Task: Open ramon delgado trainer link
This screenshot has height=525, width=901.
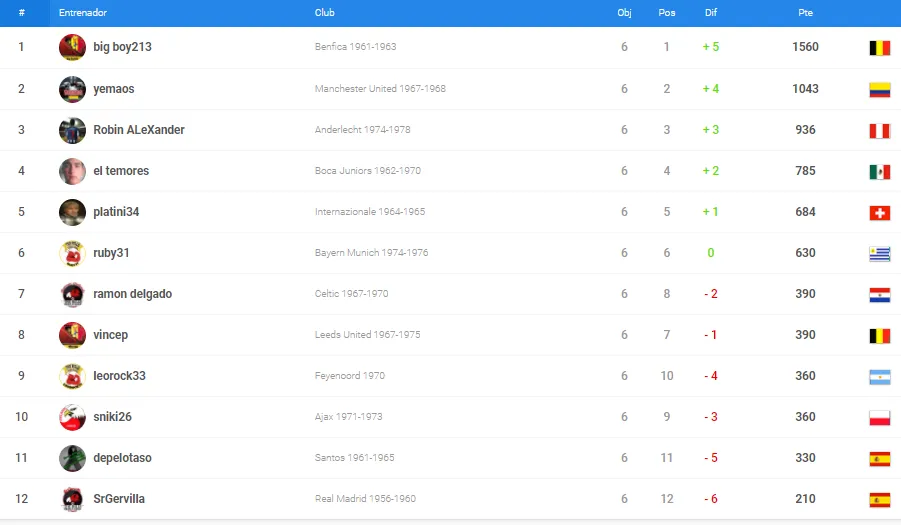Action: pyautogui.click(x=133, y=294)
